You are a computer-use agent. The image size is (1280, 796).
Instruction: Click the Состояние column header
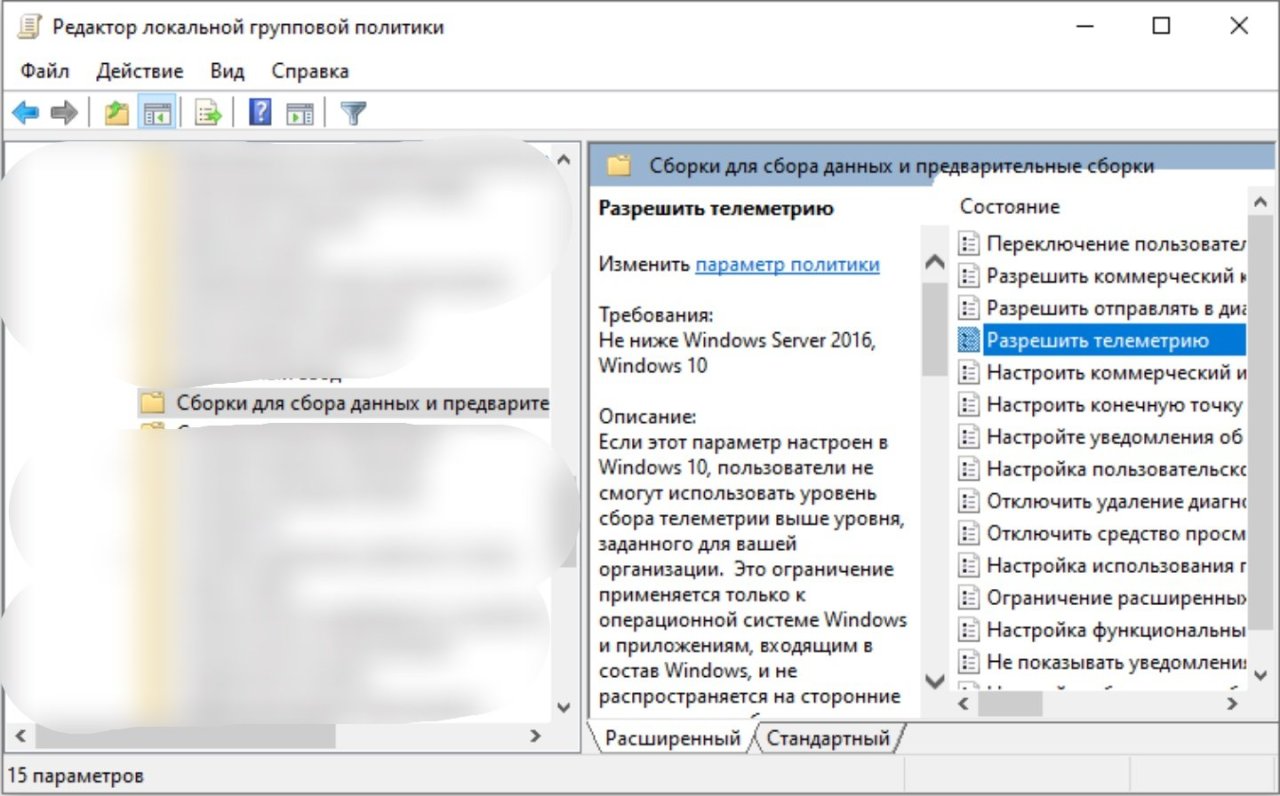click(x=1009, y=207)
